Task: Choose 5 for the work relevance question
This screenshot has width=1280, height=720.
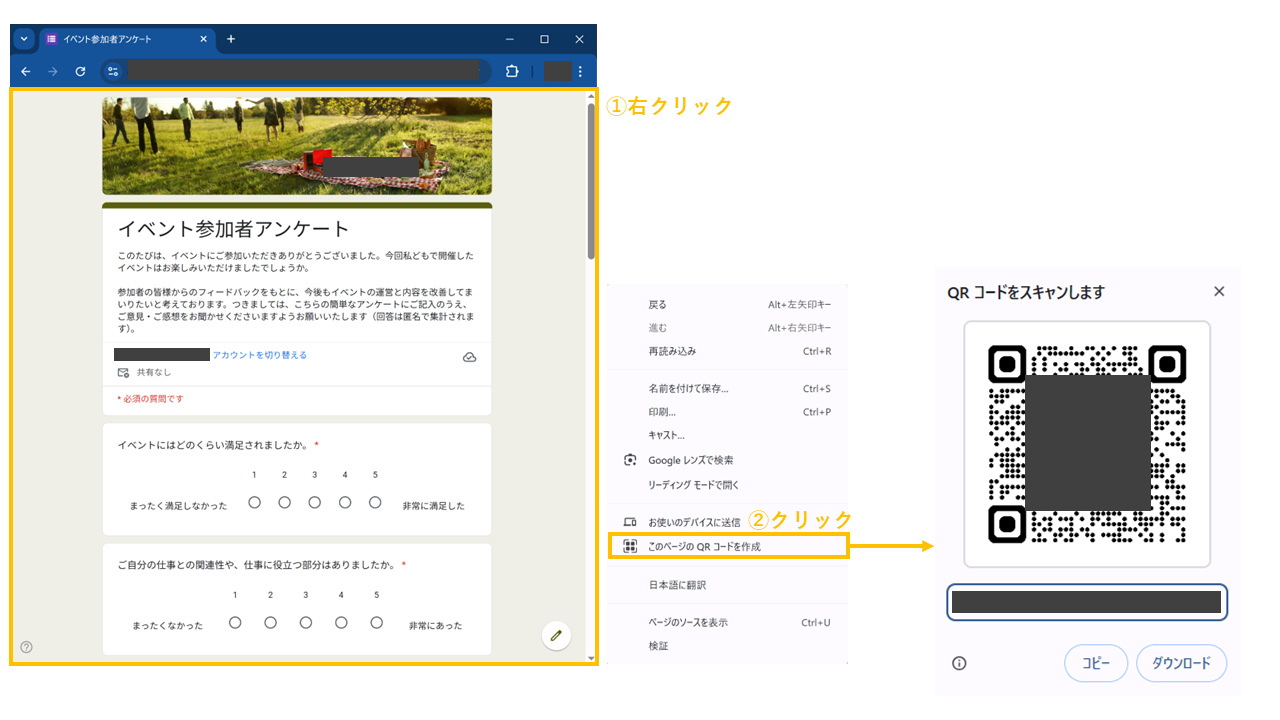Action: (376, 623)
